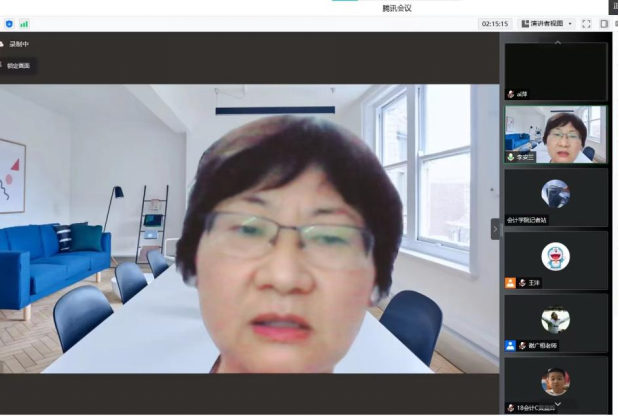Click the muted mic icon on the top participant tile
The height and width of the screenshot is (417, 619).
click(510, 94)
